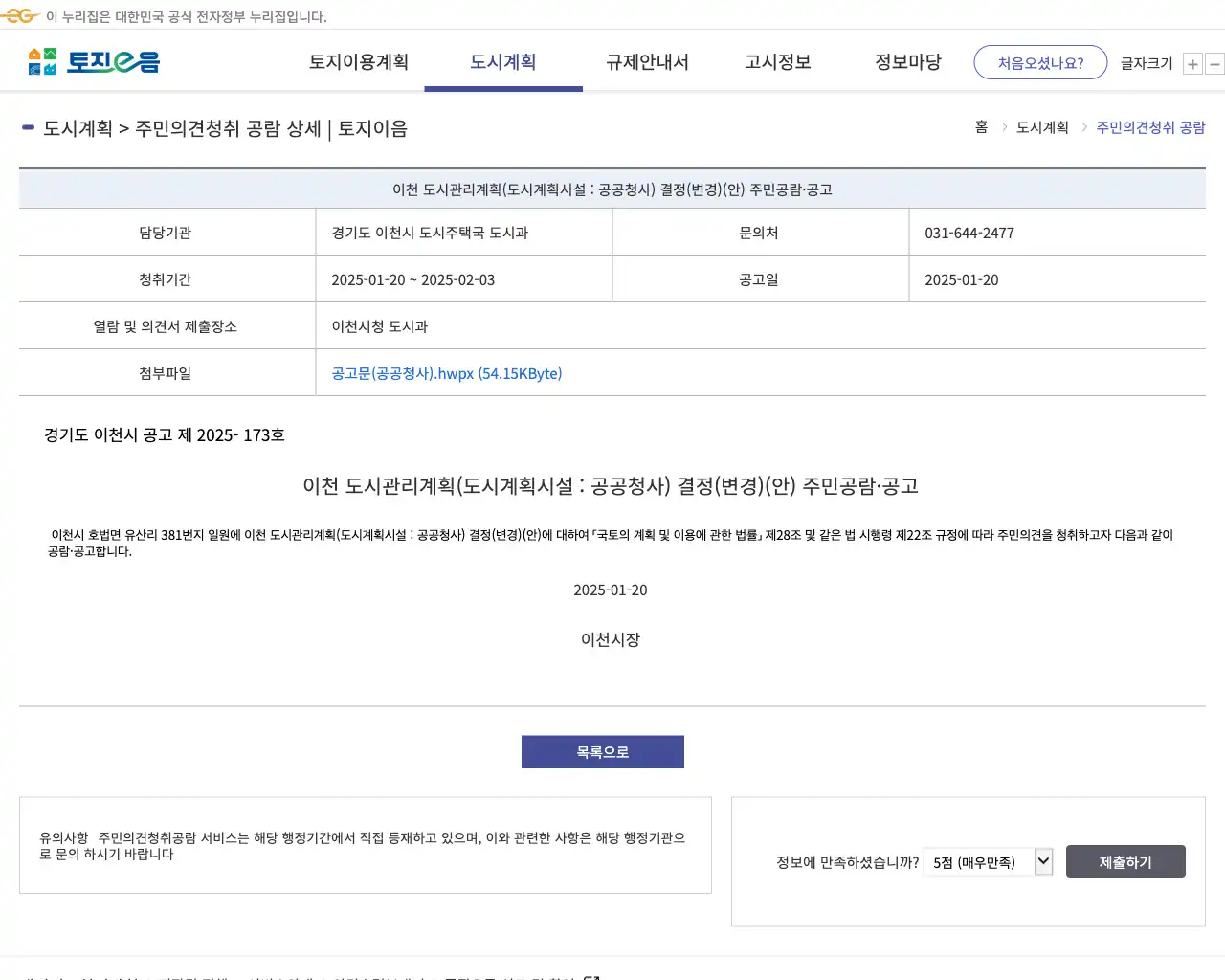This screenshot has width=1225, height=980.
Task: Switch to the 토지이용계획 tab
Action: [x=359, y=61]
